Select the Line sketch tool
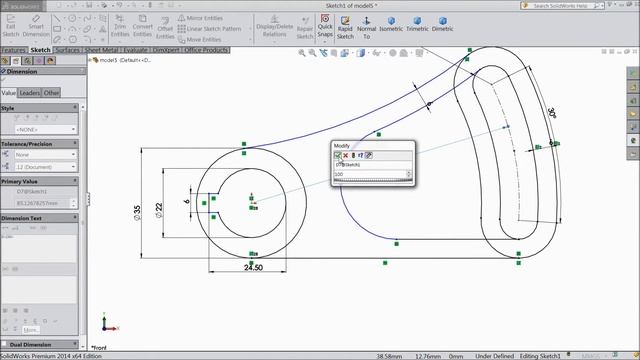This screenshot has height=360, width=640. click(57, 18)
